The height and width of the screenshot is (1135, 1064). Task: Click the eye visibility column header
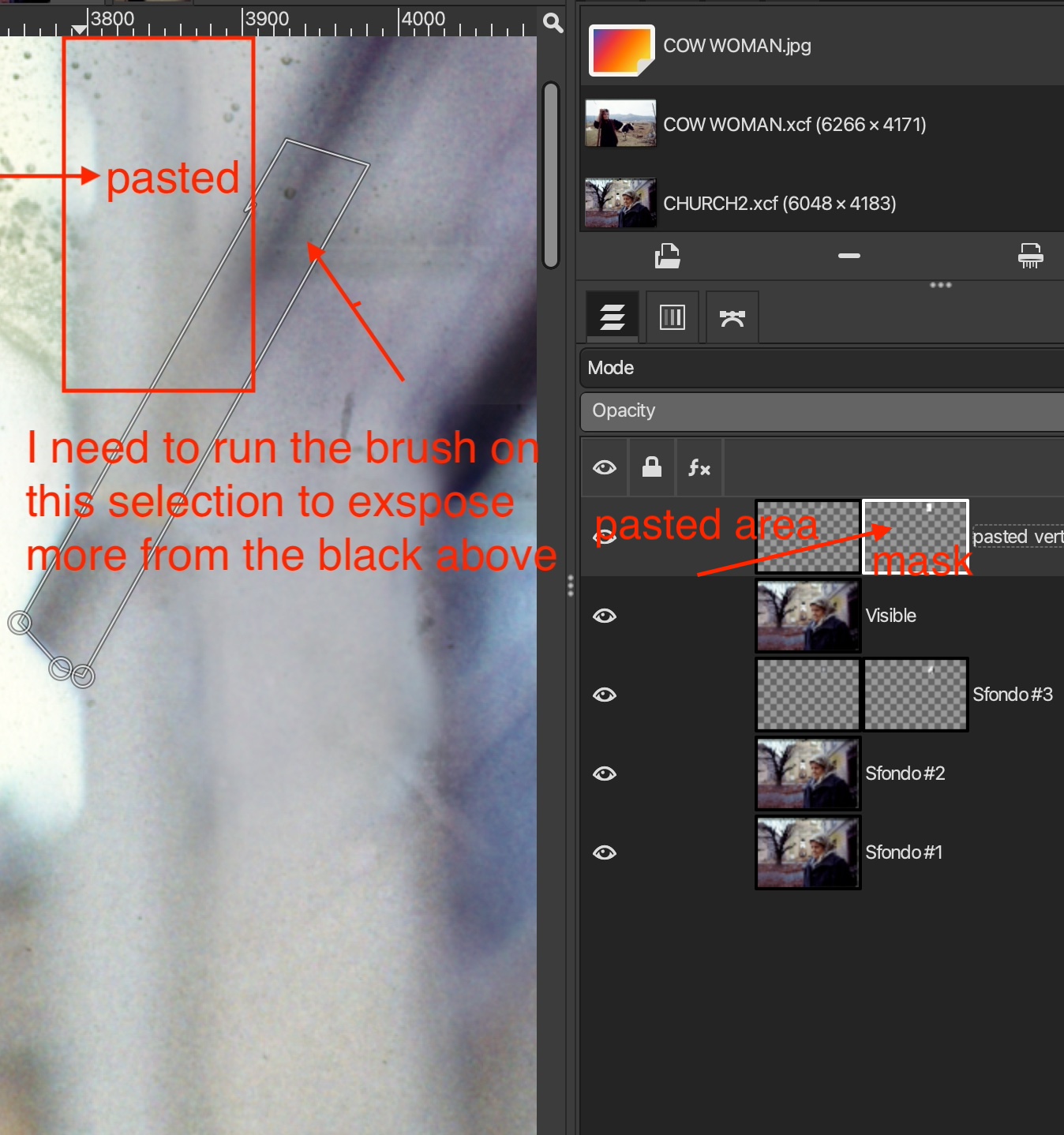[605, 468]
